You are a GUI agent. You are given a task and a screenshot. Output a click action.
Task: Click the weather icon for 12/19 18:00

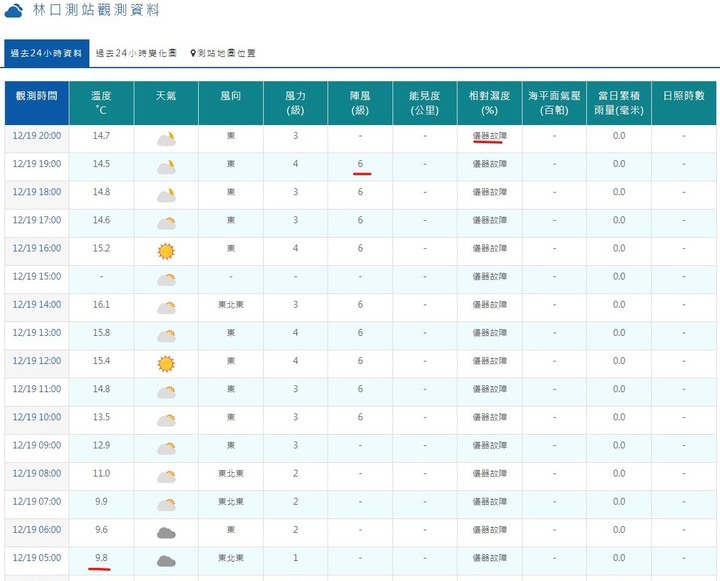(x=166, y=195)
